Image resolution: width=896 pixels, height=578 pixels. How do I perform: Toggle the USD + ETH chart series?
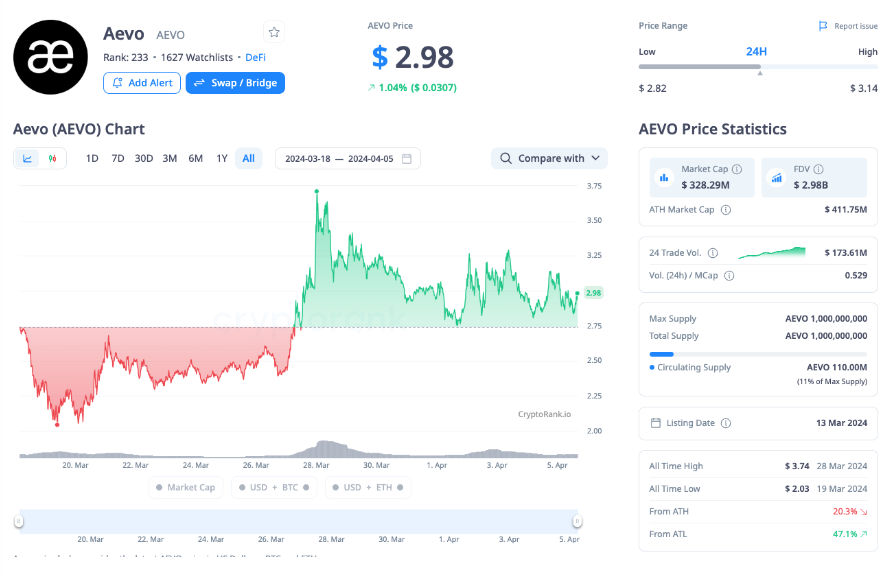point(368,487)
